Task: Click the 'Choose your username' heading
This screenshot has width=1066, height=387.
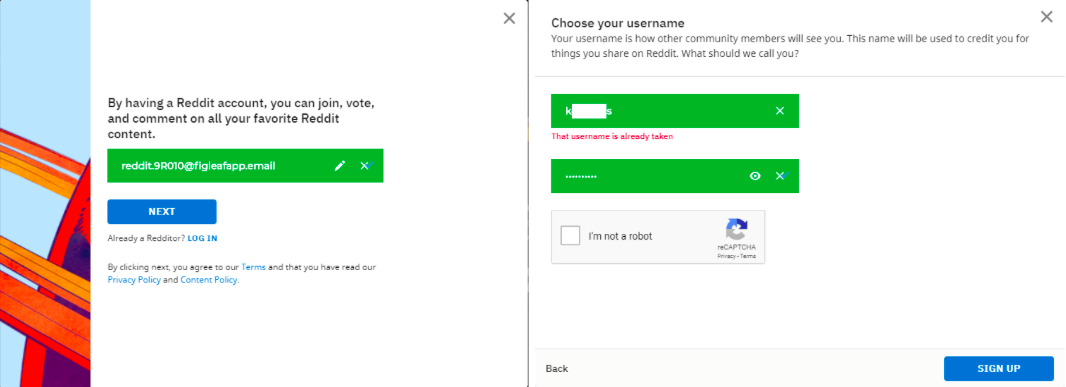Action: (617, 23)
